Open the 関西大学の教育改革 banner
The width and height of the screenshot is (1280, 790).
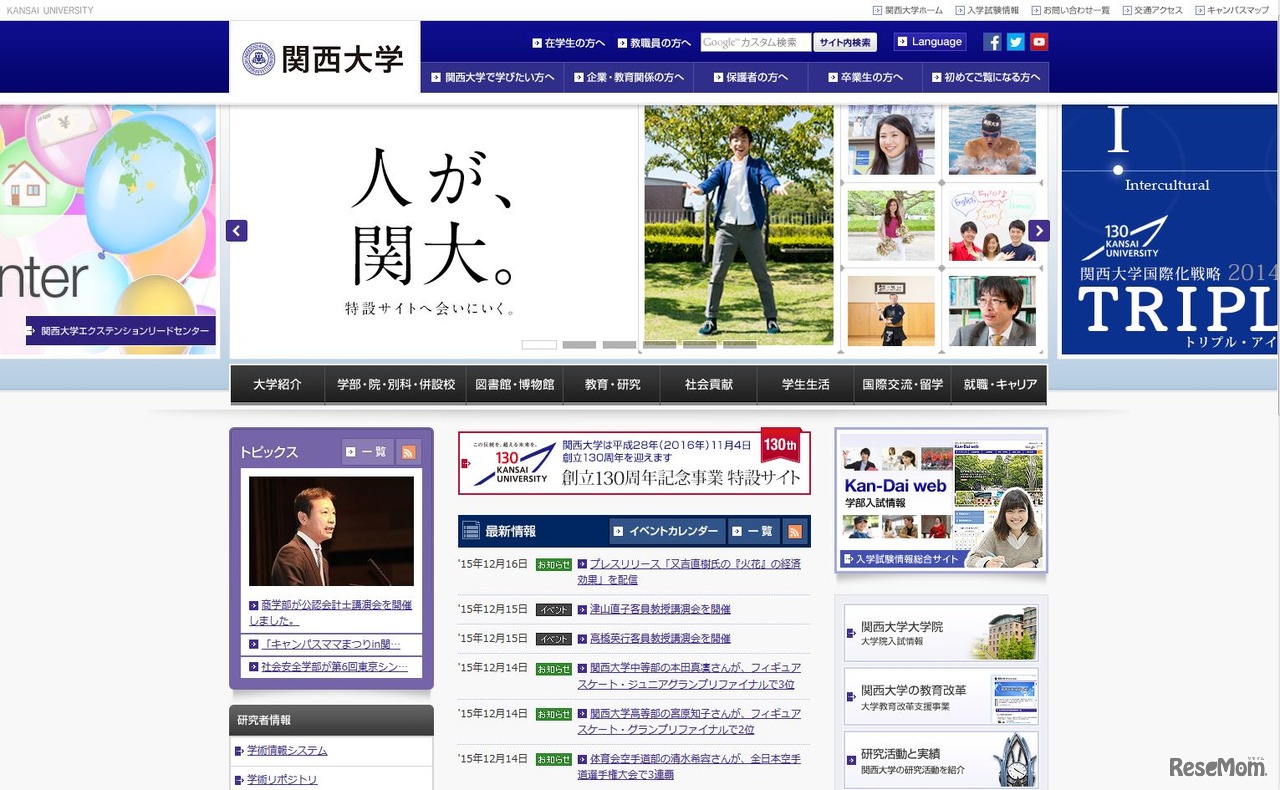pos(941,697)
